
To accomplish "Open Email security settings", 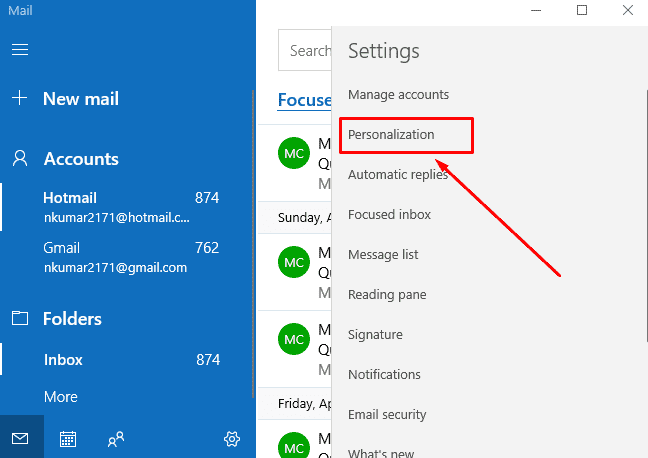I will (387, 414).
